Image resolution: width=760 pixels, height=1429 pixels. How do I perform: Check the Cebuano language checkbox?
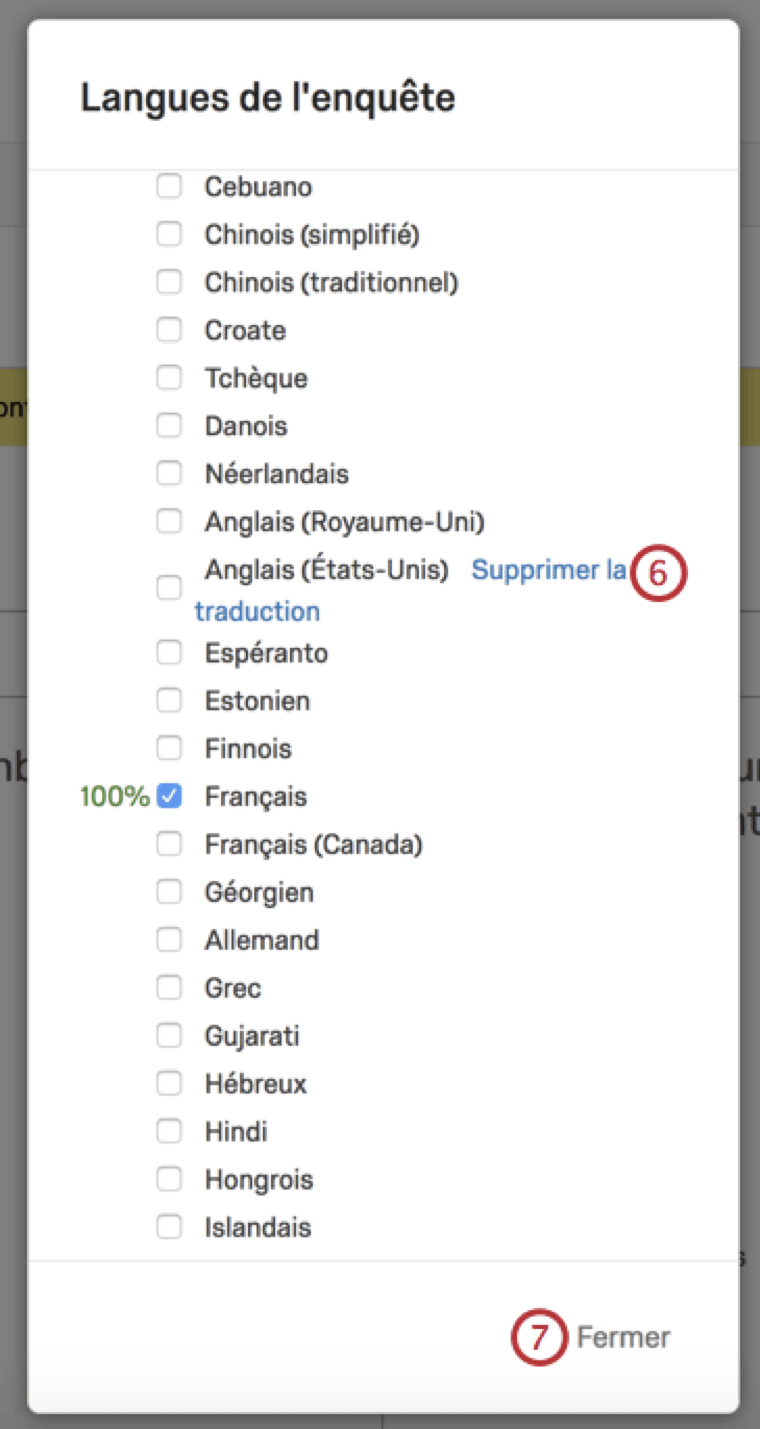click(x=169, y=186)
